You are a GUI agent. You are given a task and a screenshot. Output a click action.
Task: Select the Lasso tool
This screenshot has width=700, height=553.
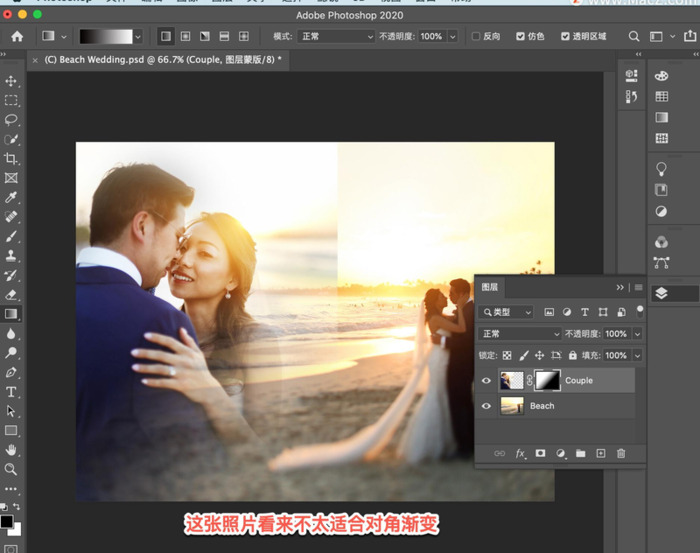point(11,120)
